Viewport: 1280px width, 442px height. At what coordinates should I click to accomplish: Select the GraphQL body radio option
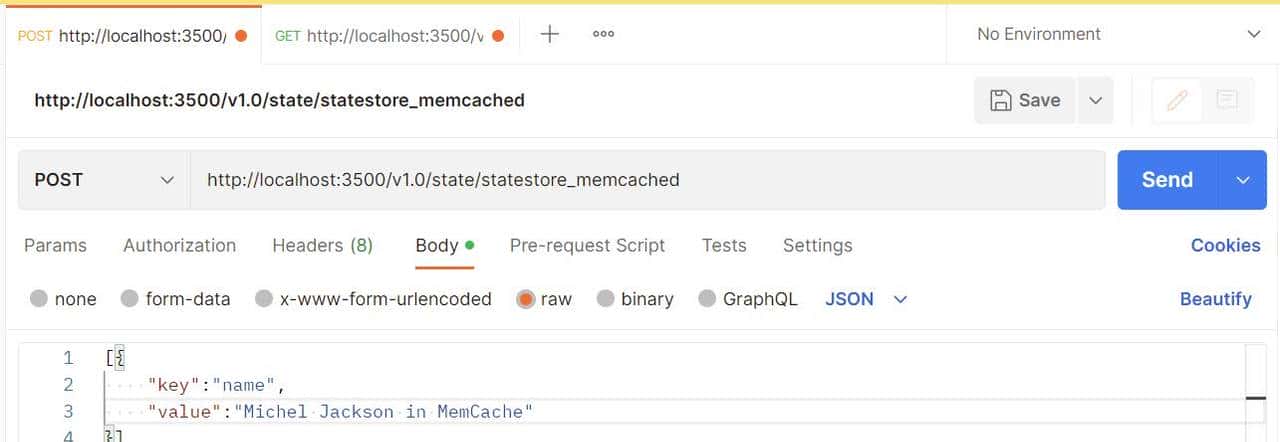[x=707, y=299]
